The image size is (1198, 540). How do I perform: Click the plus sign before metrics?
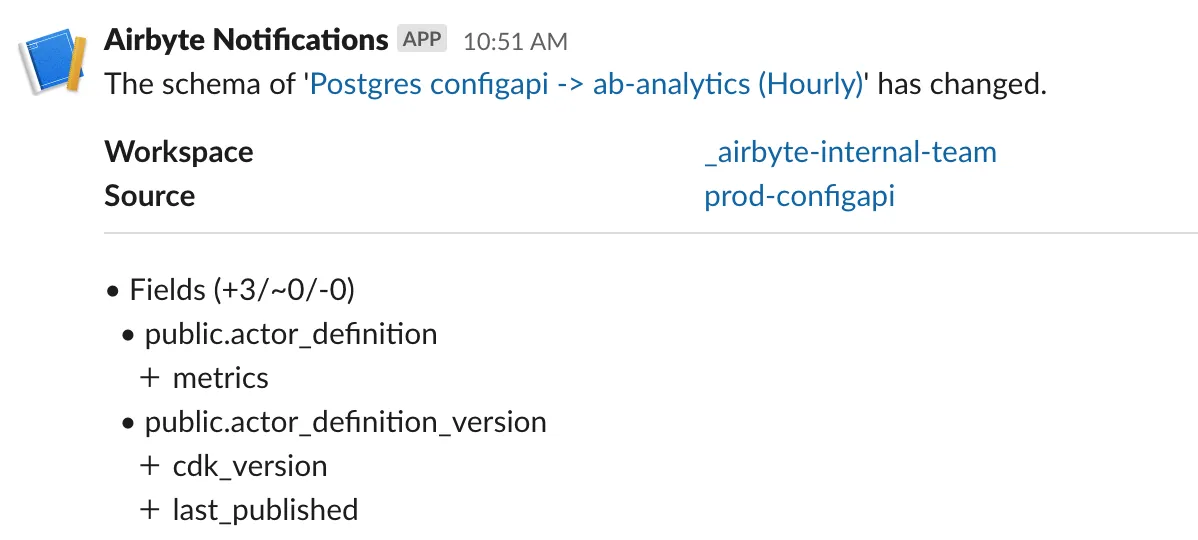[150, 379]
